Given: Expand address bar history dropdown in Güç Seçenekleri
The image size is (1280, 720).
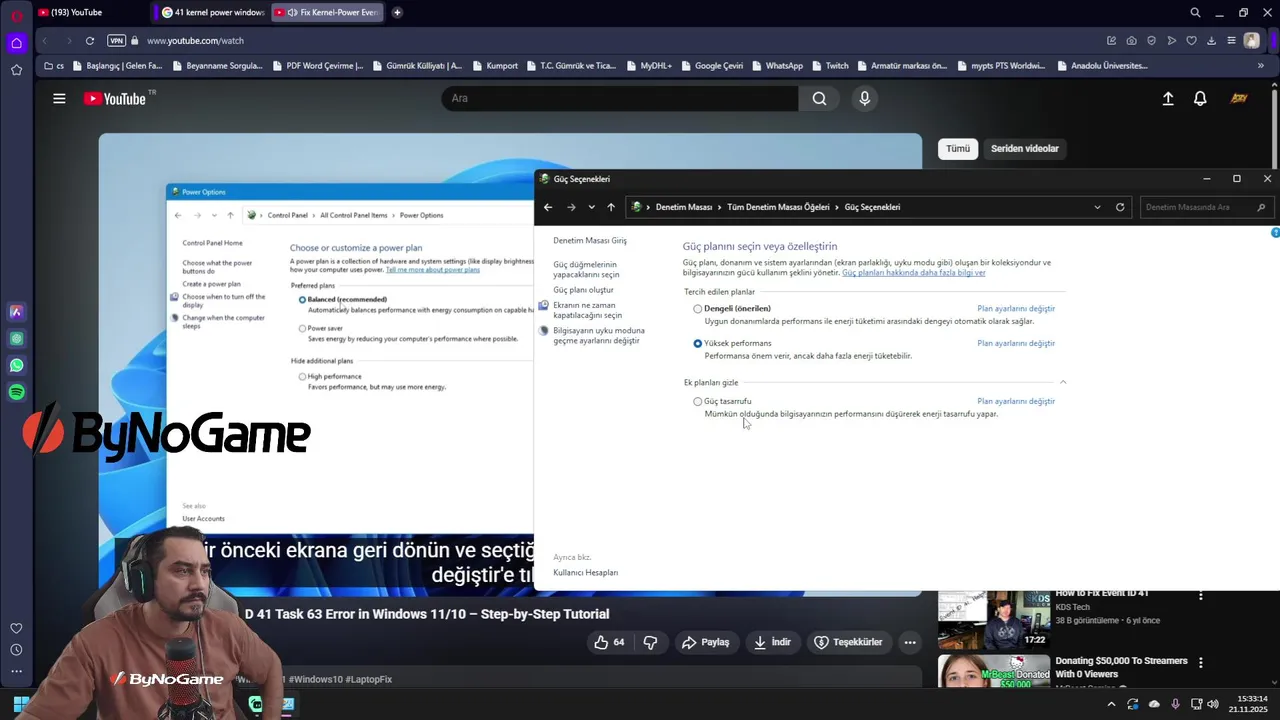Looking at the screenshot, I should click(1098, 207).
